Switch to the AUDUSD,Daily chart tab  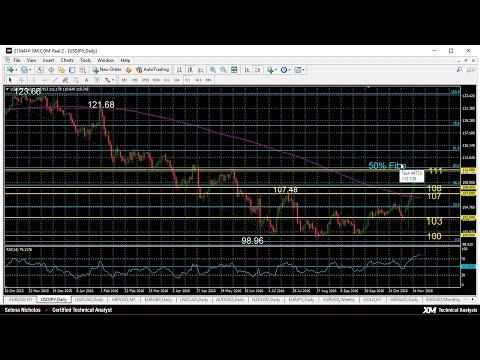pyautogui.click(x=230, y=300)
